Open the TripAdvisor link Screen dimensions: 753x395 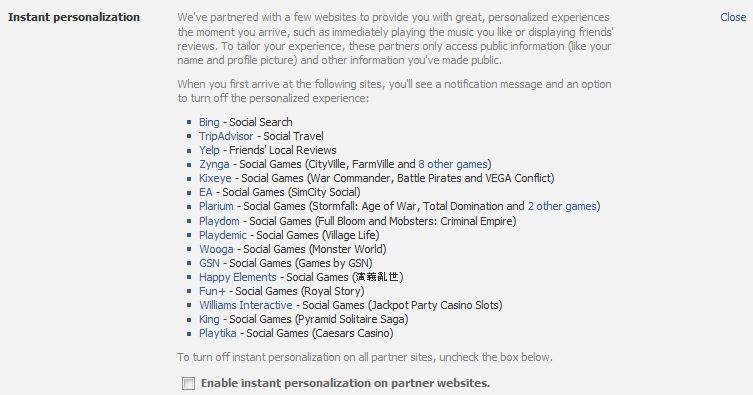226,136
